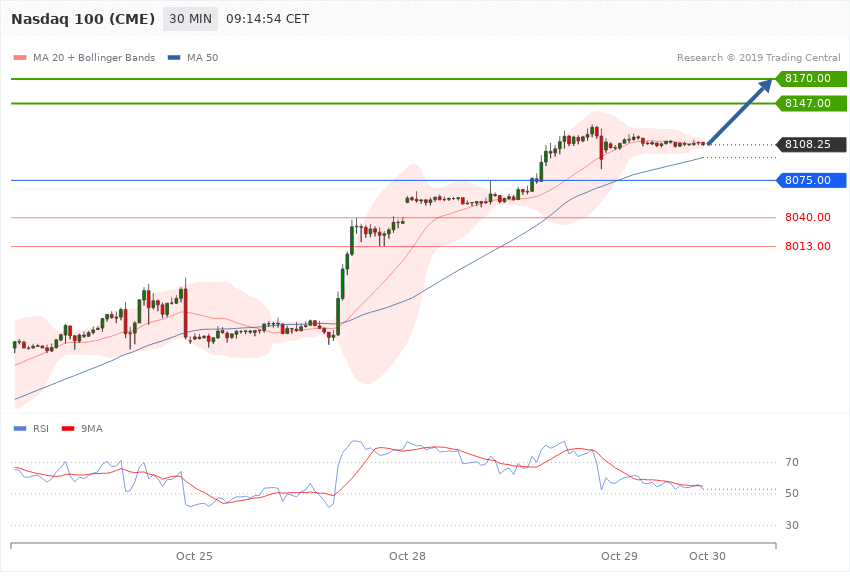
Task: Click the RSI 30 level label
Action: coord(791,525)
